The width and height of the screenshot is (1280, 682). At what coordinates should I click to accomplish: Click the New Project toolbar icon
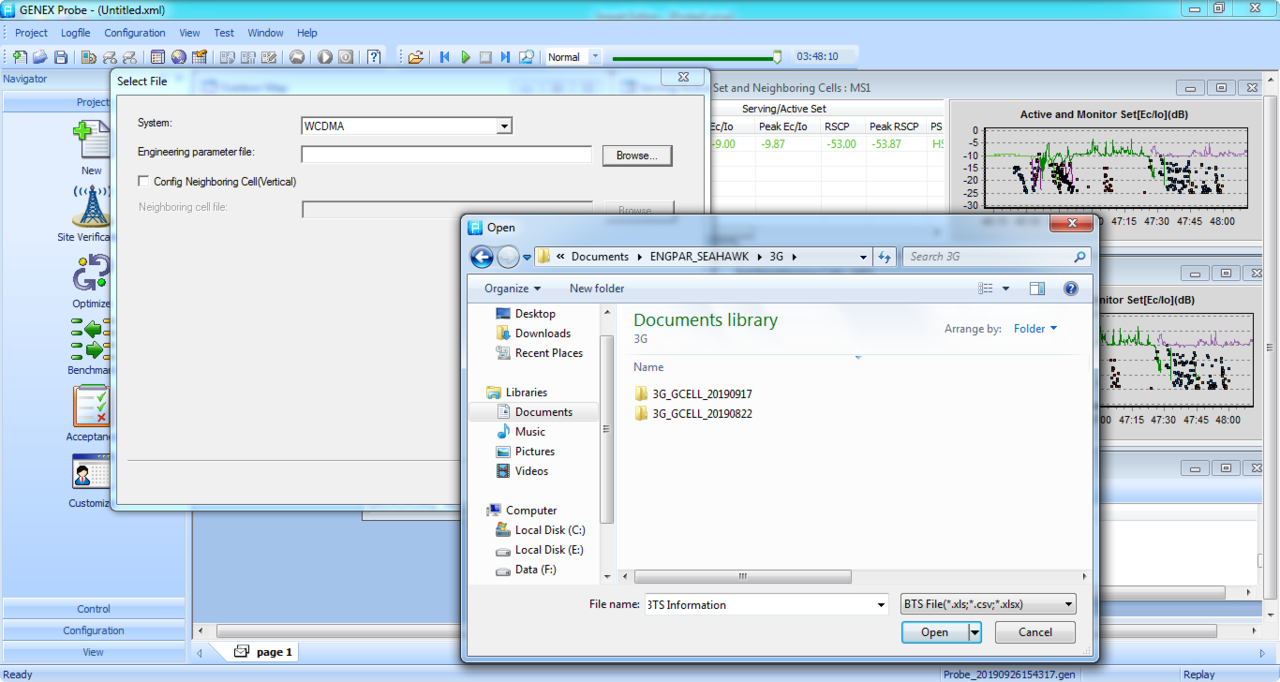20,57
